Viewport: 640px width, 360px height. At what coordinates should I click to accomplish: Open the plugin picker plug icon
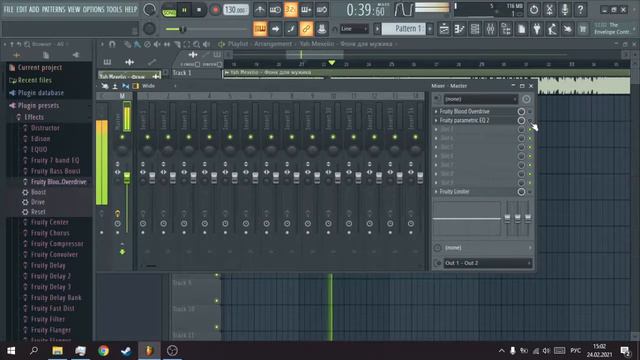(x=537, y=29)
